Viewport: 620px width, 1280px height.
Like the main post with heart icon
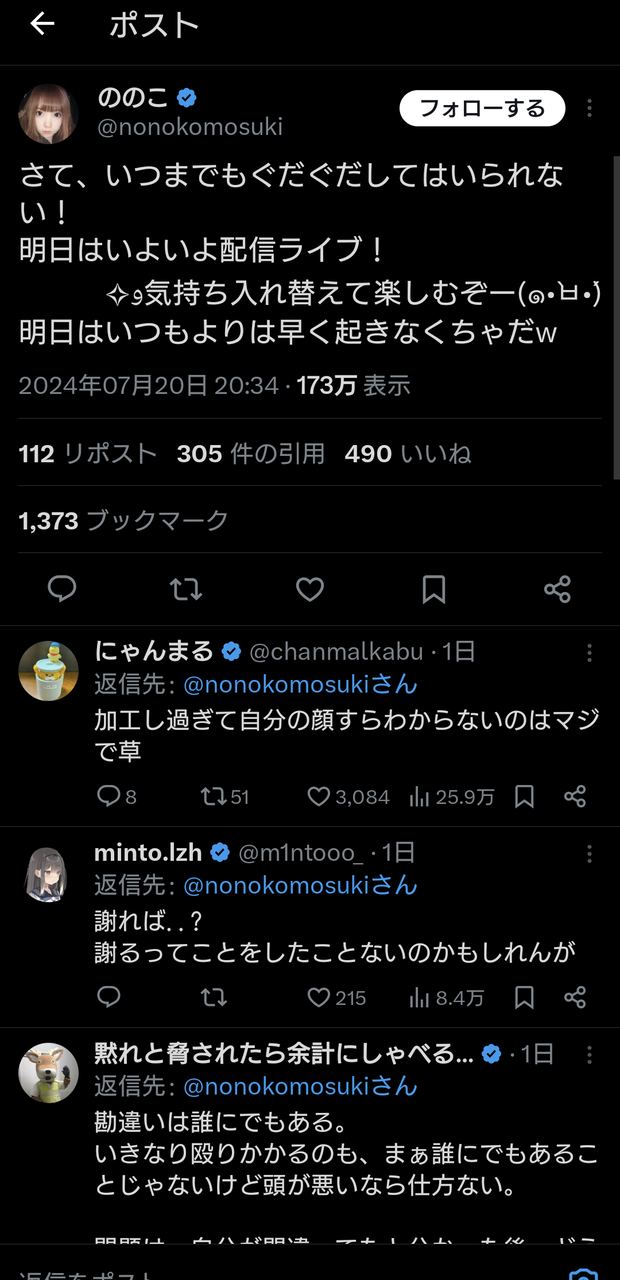310,590
